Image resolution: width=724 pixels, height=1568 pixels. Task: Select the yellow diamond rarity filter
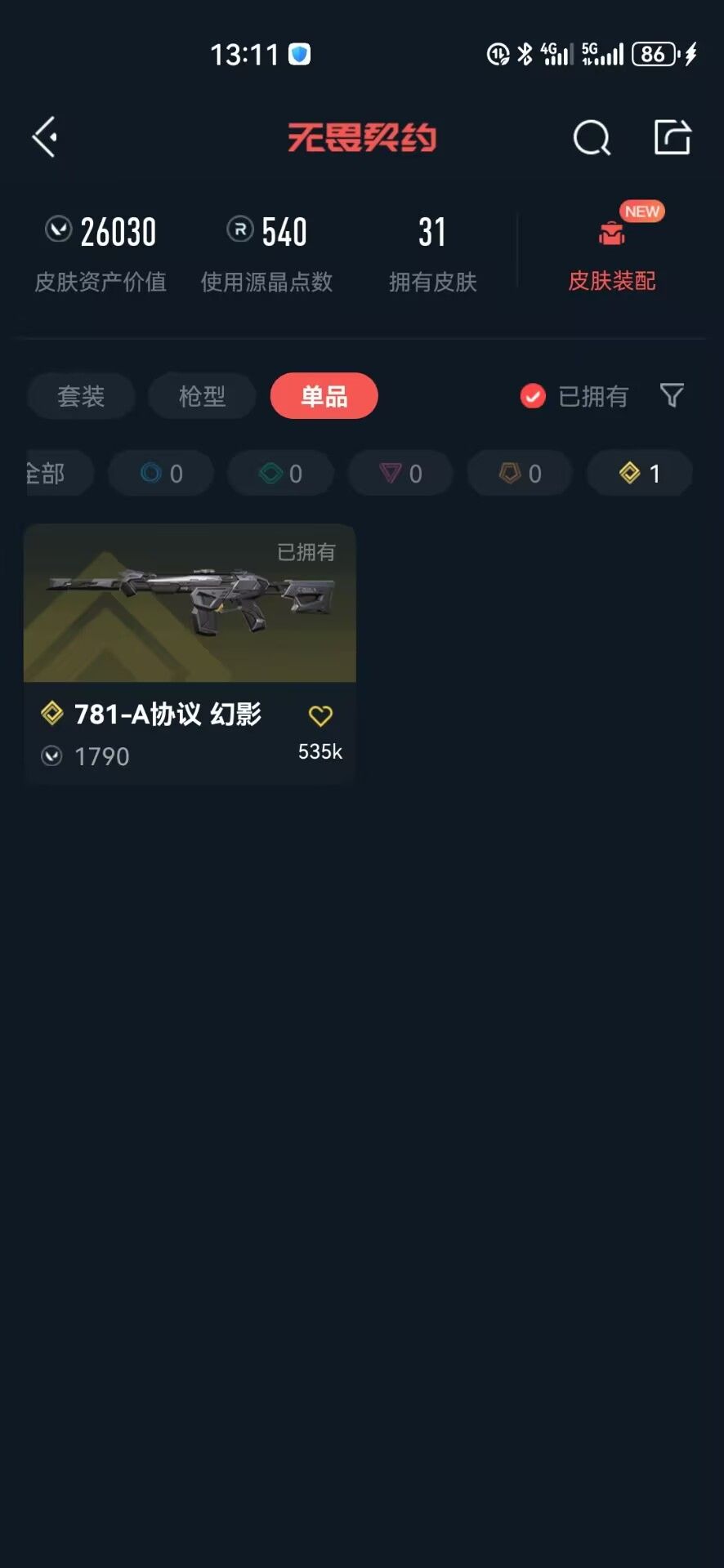coord(640,474)
